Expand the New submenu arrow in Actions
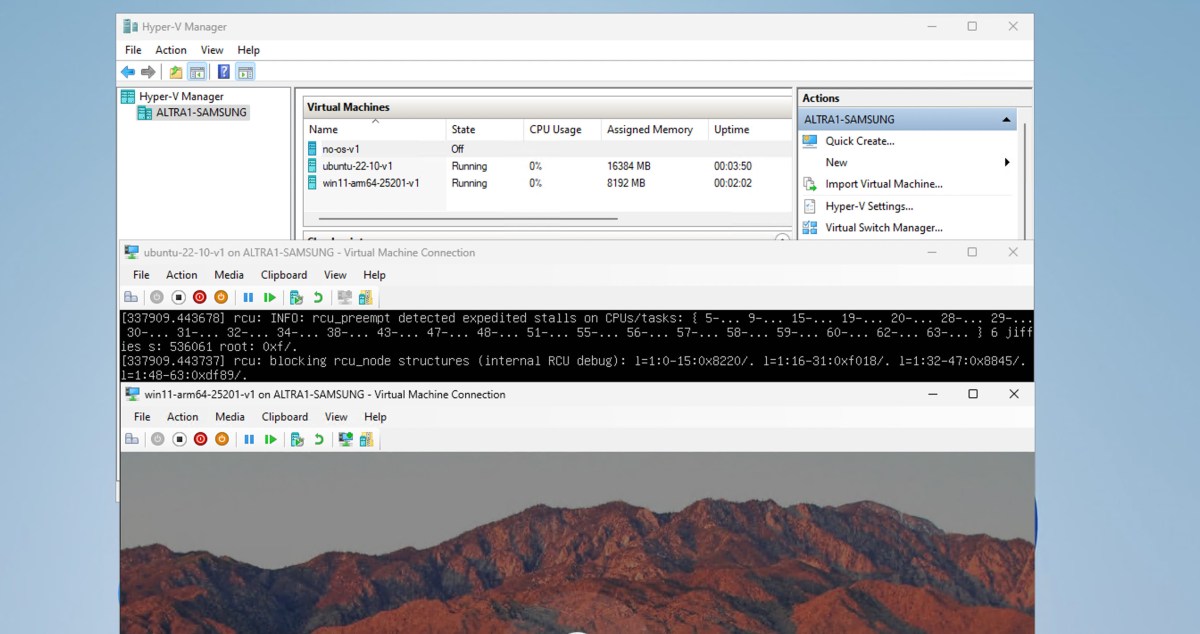The height and width of the screenshot is (634, 1200). click(1007, 162)
